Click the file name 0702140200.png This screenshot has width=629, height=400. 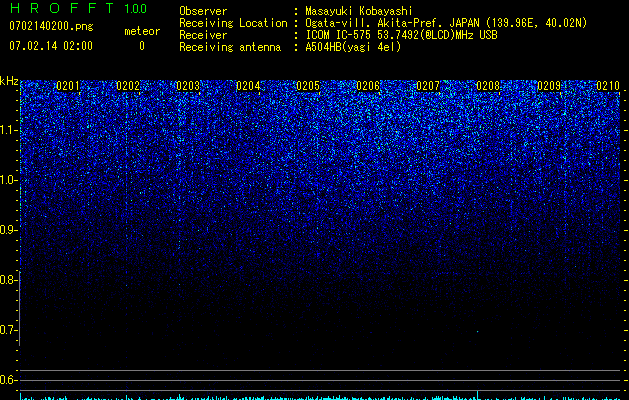click(x=51, y=27)
